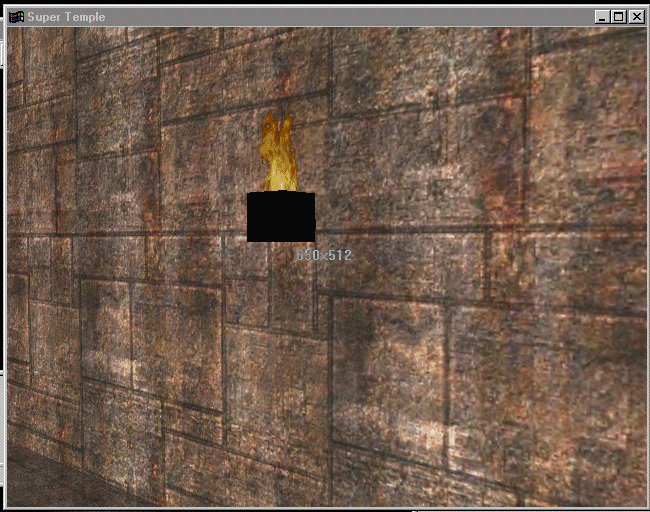This screenshot has height=512, width=650.
Task: Click the base of the flame
Action: (x=280, y=187)
